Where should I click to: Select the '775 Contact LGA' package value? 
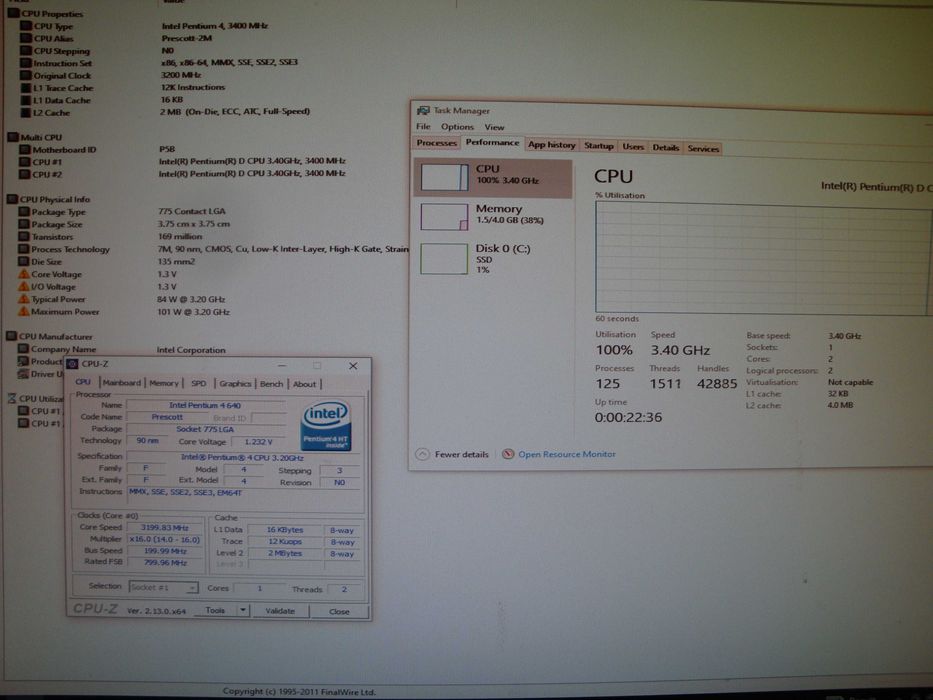pos(192,211)
